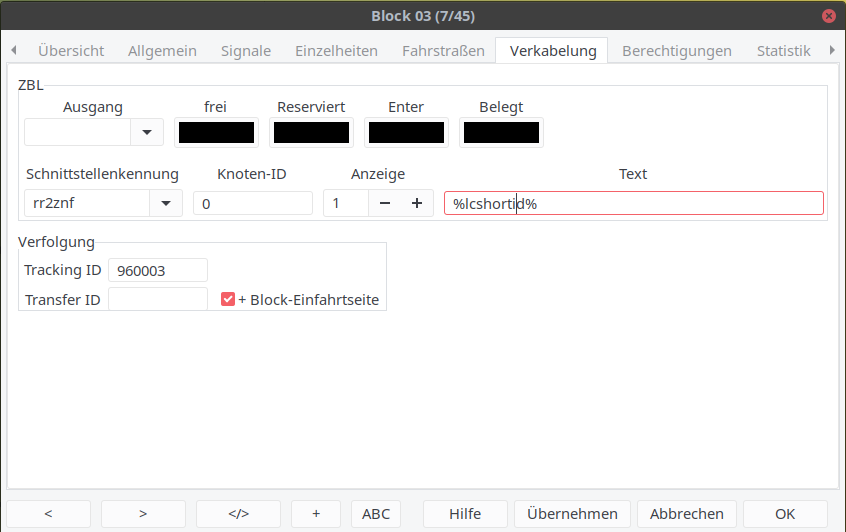Screen dimensions: 846x532
Task: Open XML view with </> button
Action: click(238, 514)
